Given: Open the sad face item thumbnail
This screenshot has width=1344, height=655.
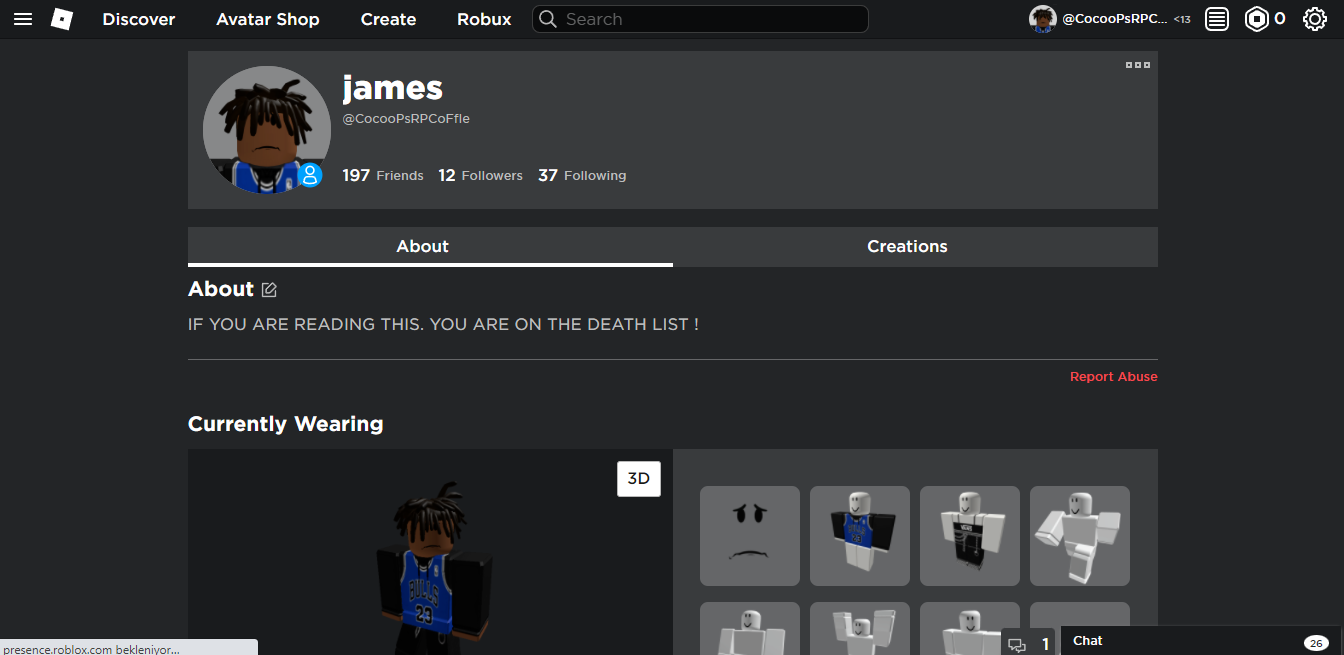Looking at the screenshot, I should [750, 536].
